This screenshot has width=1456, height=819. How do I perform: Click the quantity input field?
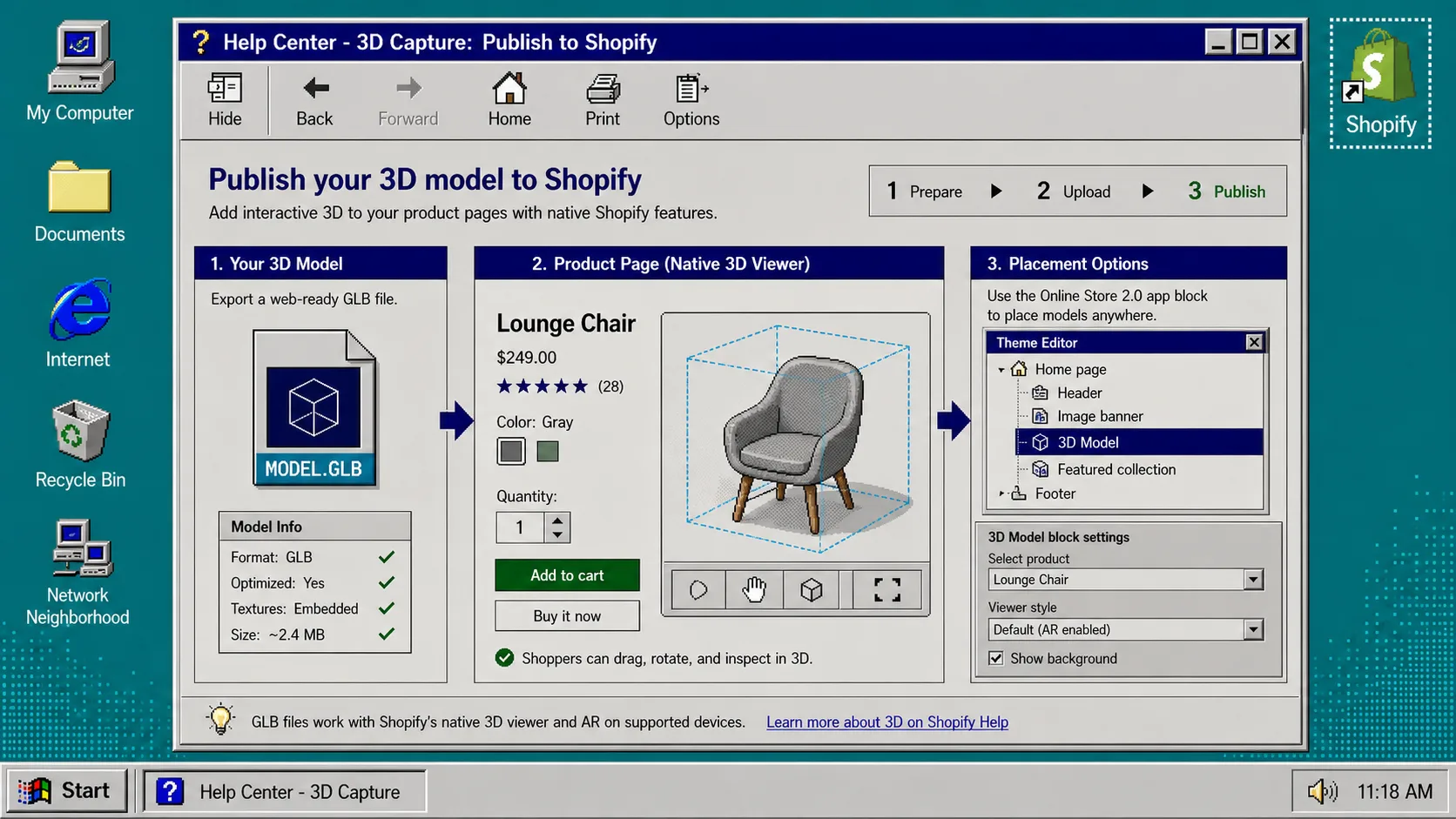point(521,527)
